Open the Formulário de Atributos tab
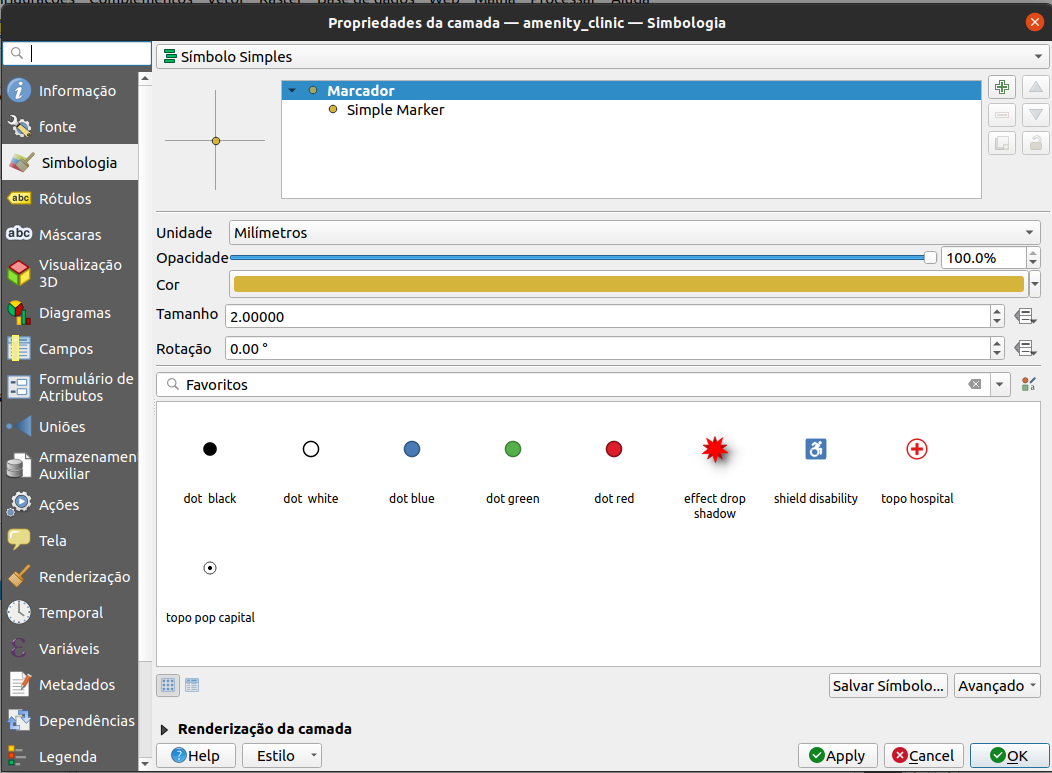This screenshot has width=1052, height=773. [x=70, y=387]
